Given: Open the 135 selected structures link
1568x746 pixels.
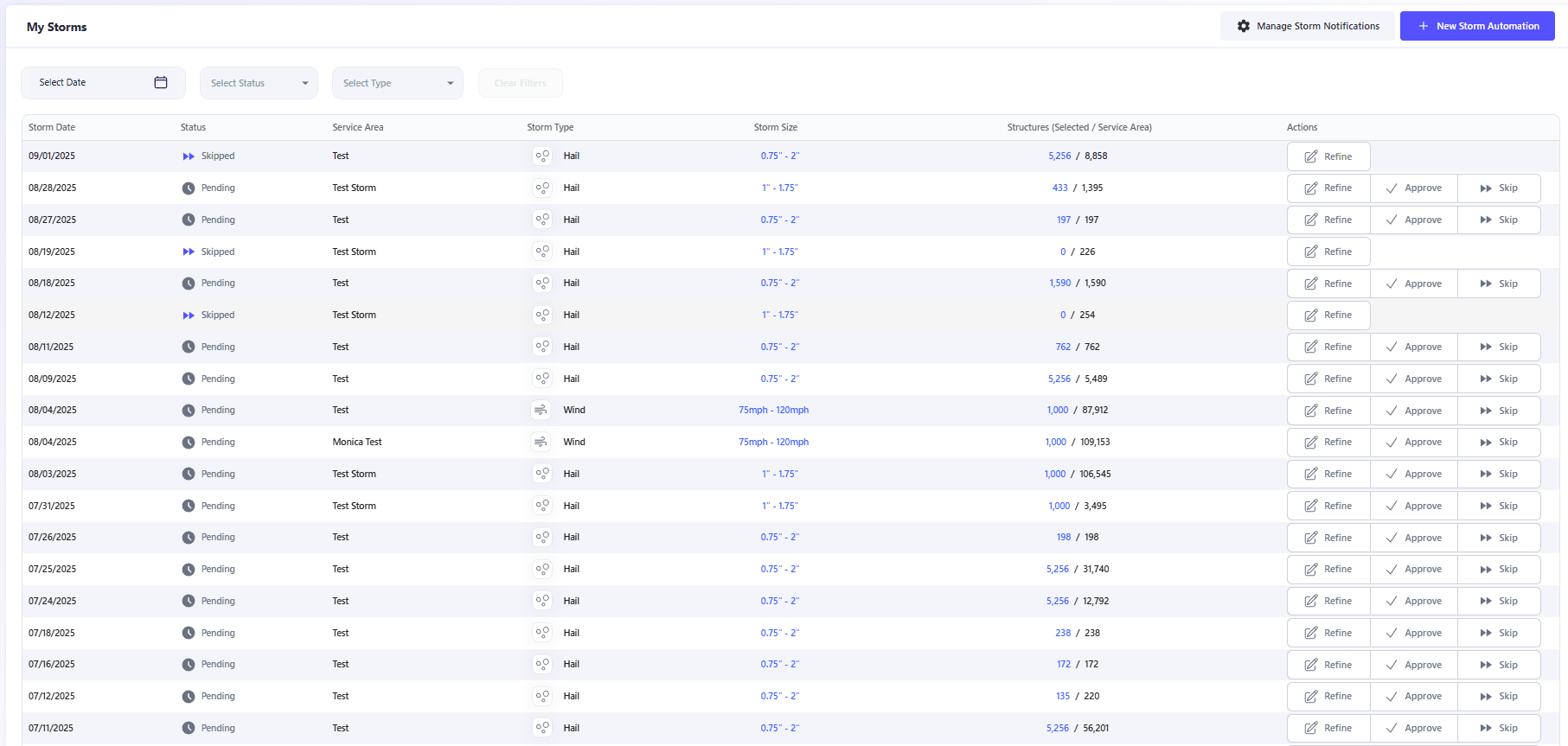Looking at the screenshot, I should 1063,696.
